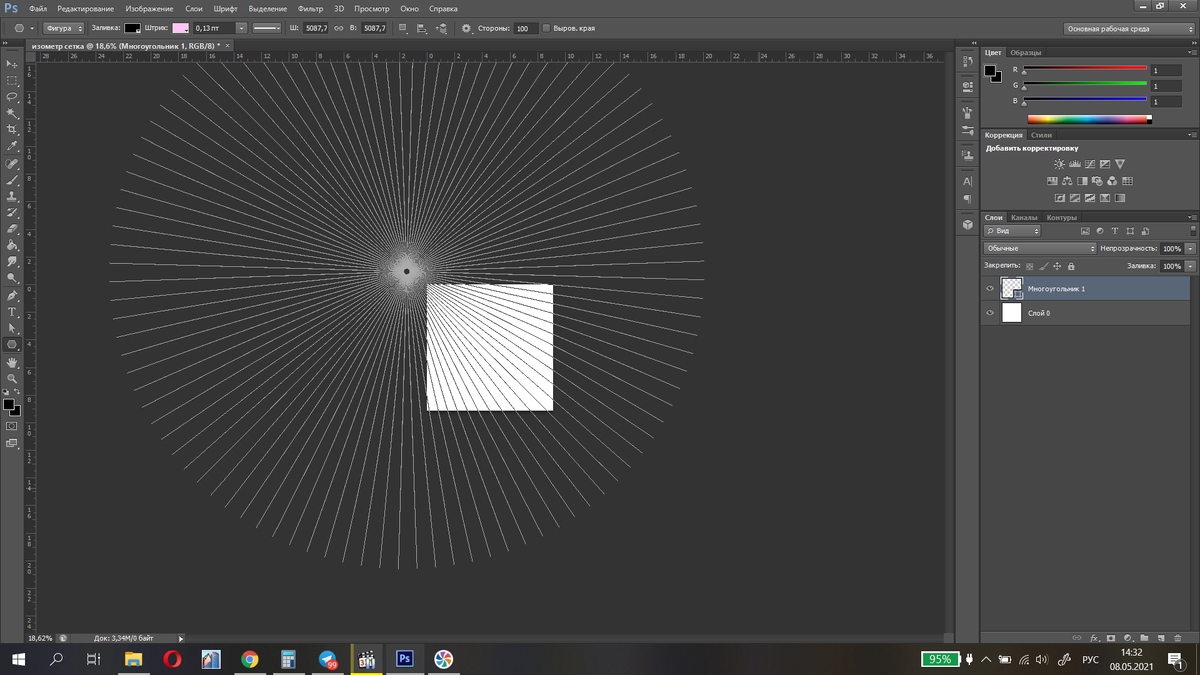Choose the Pen tool

[12, 296]
